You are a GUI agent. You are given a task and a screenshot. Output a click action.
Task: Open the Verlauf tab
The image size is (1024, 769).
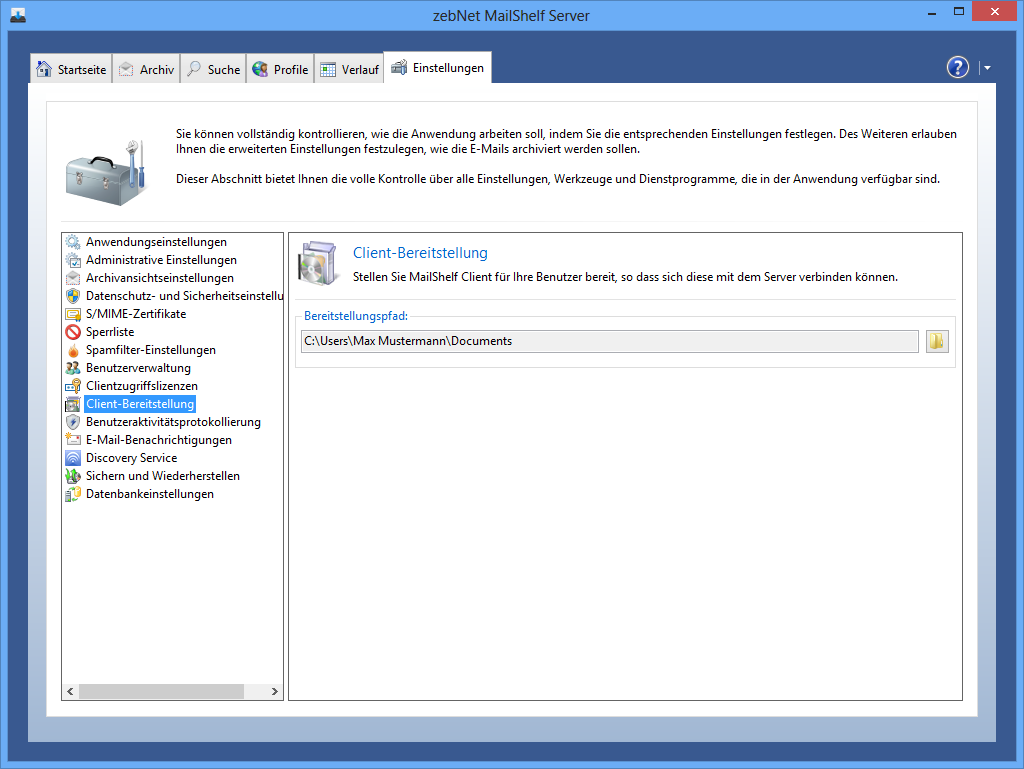coord(349,69)
